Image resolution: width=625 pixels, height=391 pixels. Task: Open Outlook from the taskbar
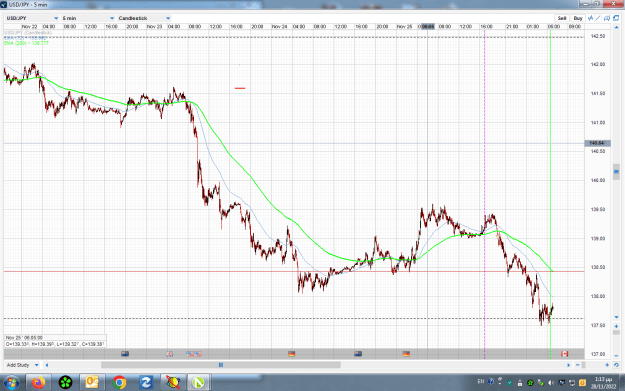[x=92, y=383]
